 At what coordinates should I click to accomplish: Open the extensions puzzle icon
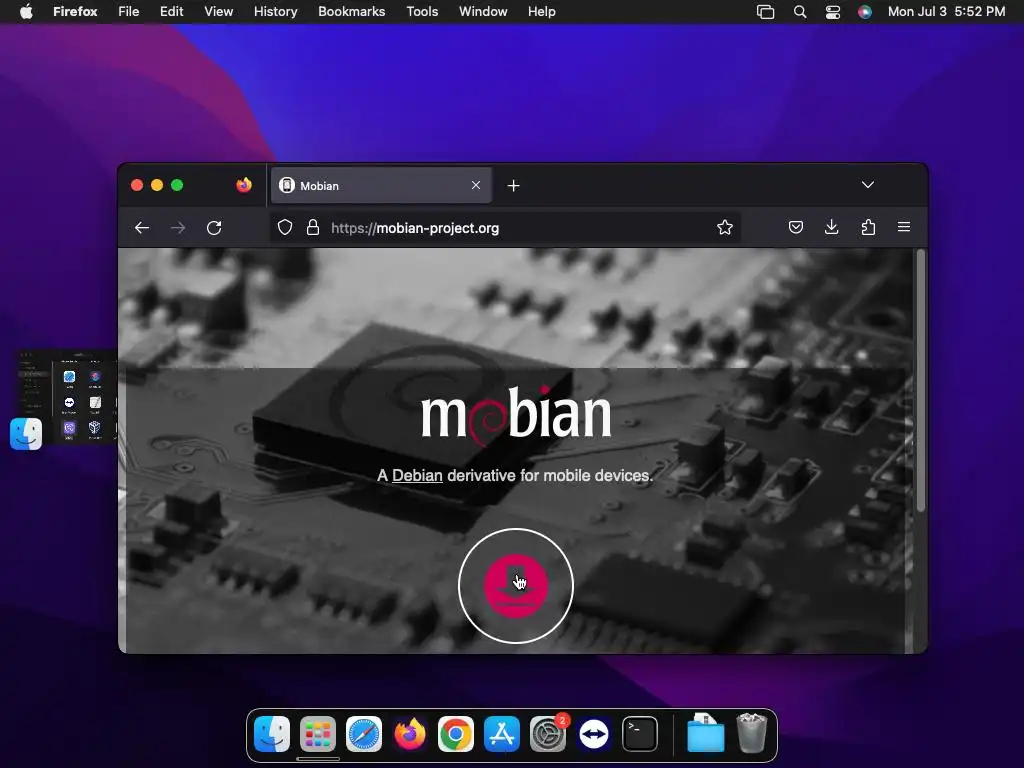point(868,227)
